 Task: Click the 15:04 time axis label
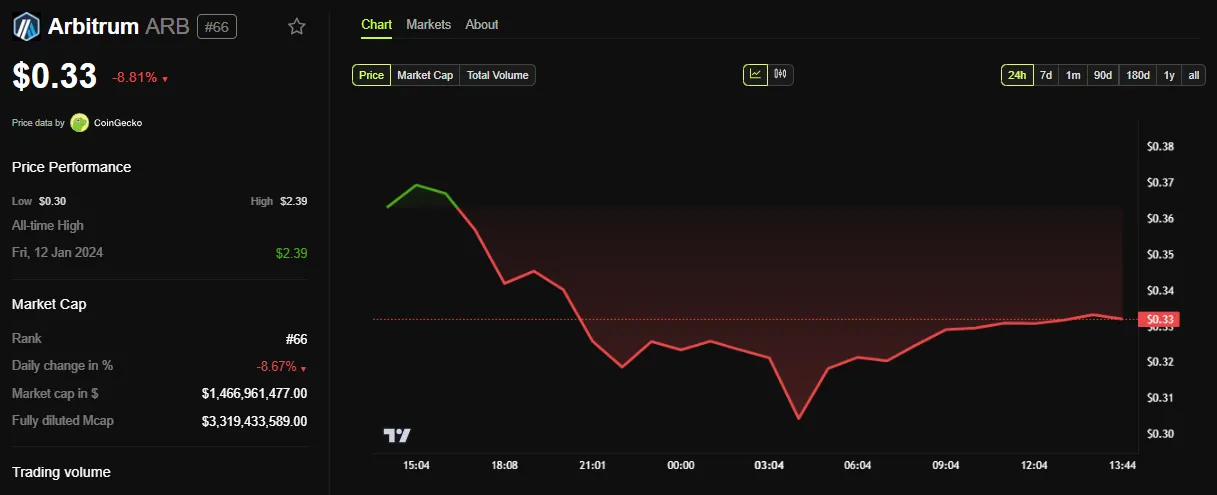(416, 466)
